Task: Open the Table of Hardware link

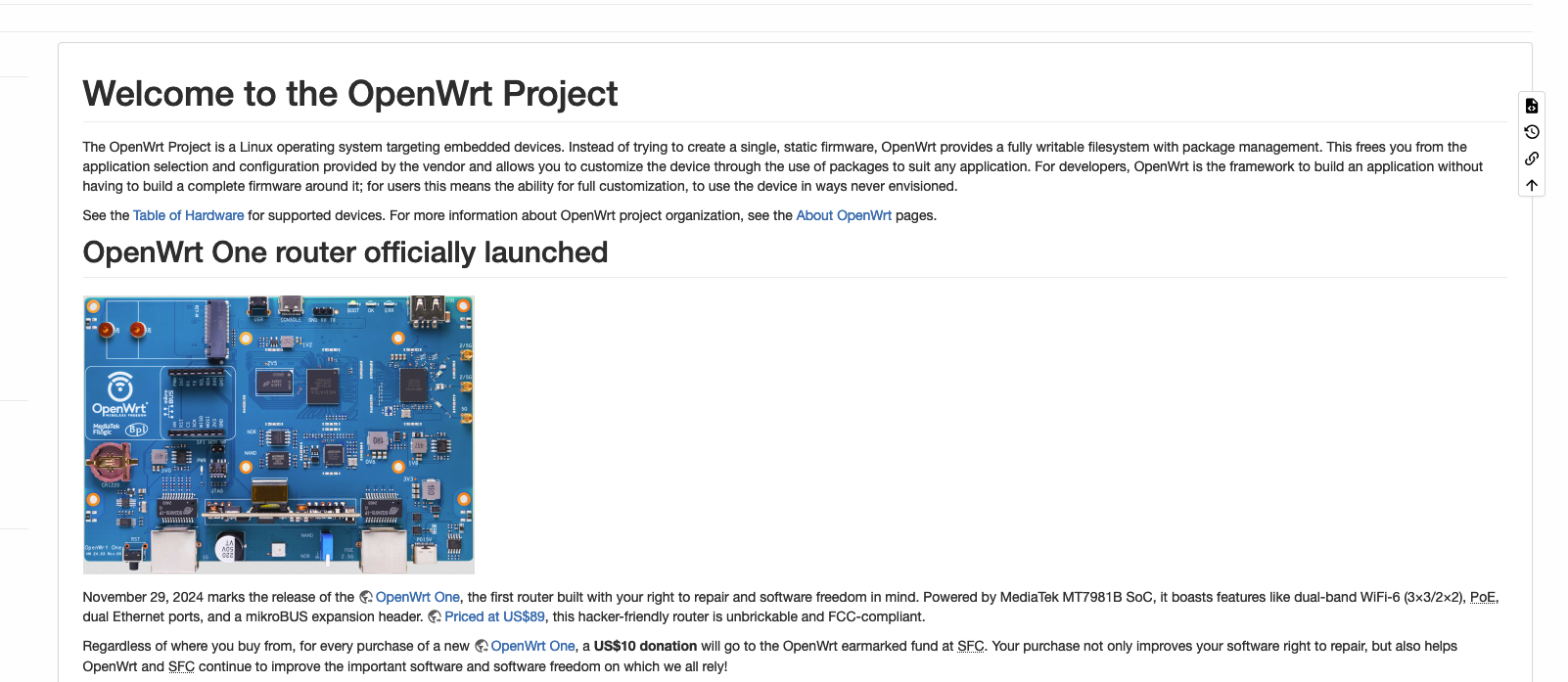Action: [x=189, y=215]
